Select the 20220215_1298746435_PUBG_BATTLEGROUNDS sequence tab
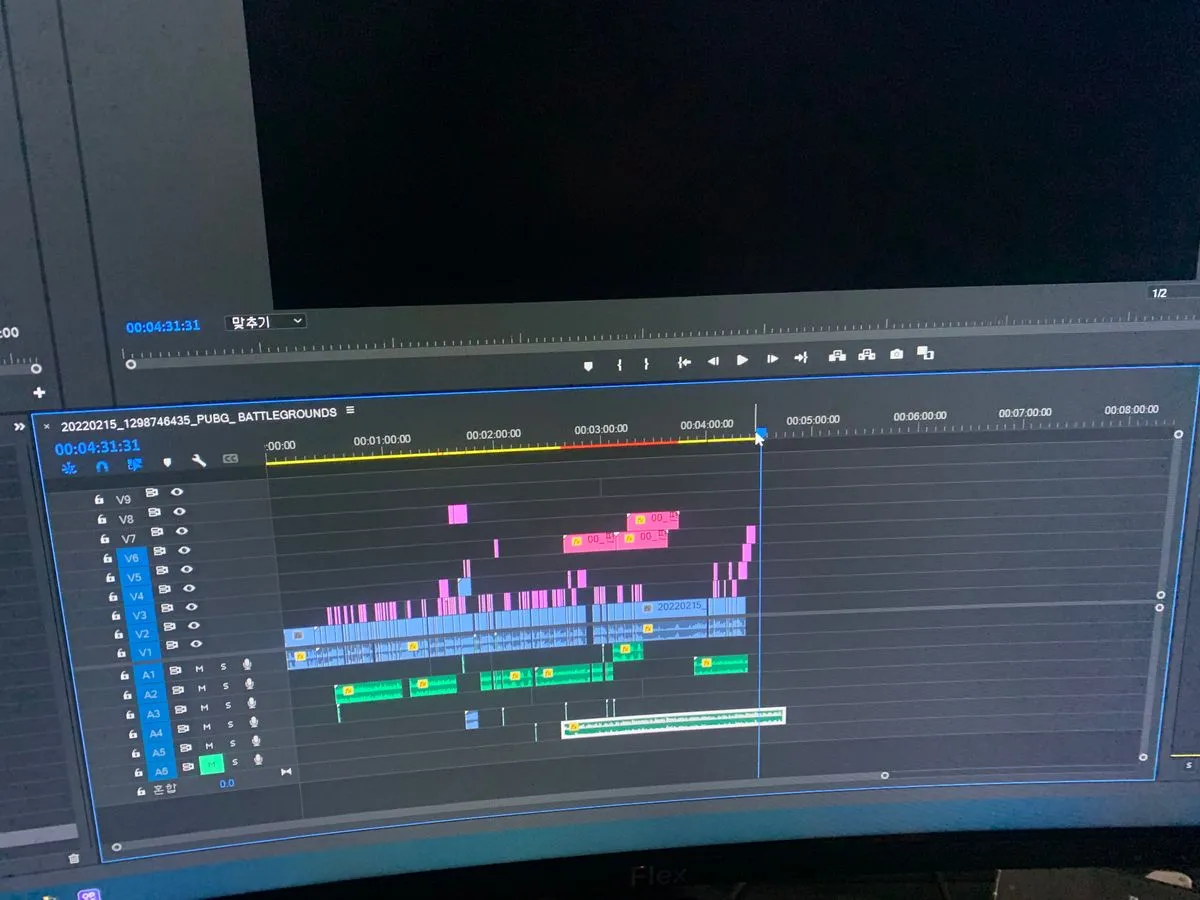The width and height of the screenshot is (1200, 900). (198, 412)
